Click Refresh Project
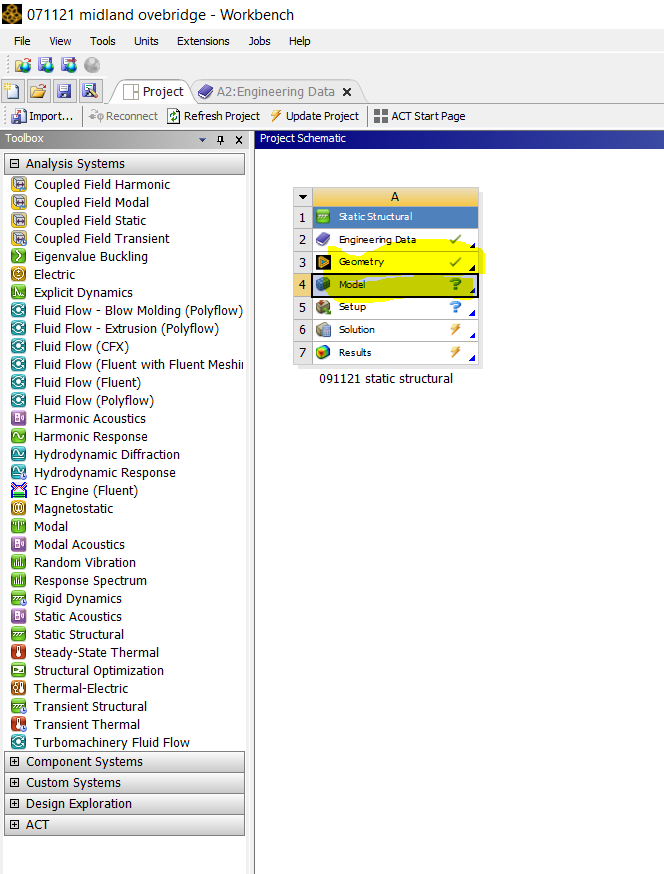This screenshot has width=664, height=874. click(x=214, y=116)
